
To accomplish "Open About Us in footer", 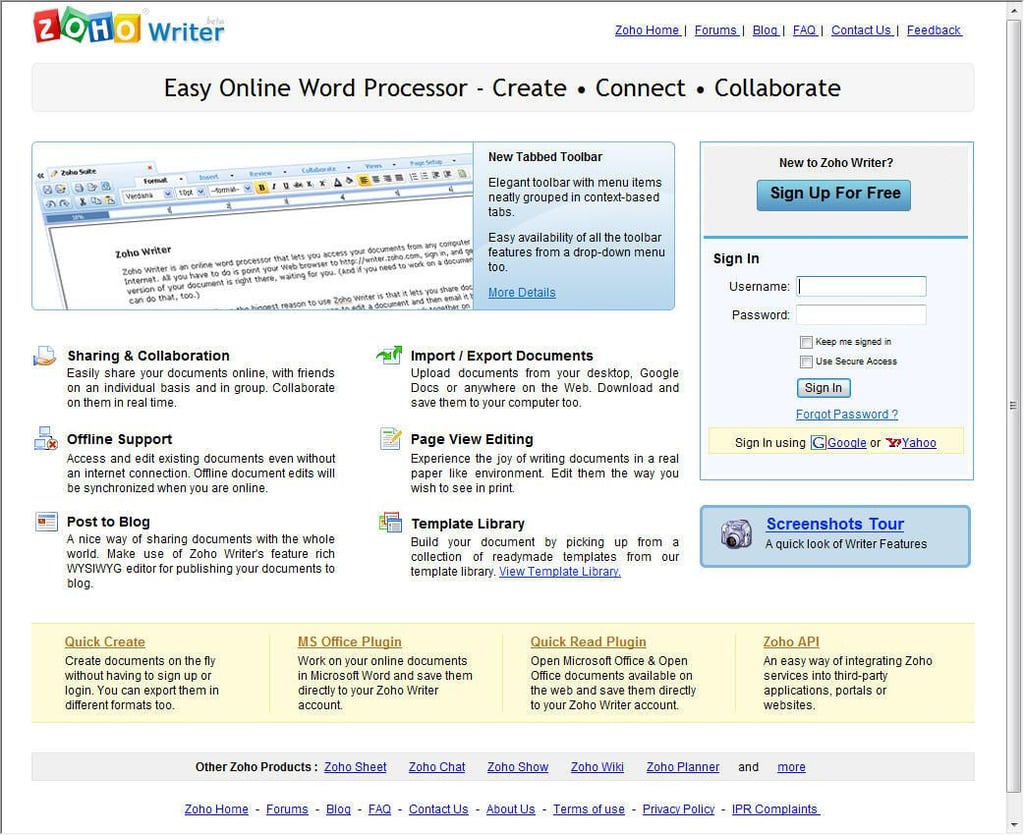I will [x=511, y=810].
